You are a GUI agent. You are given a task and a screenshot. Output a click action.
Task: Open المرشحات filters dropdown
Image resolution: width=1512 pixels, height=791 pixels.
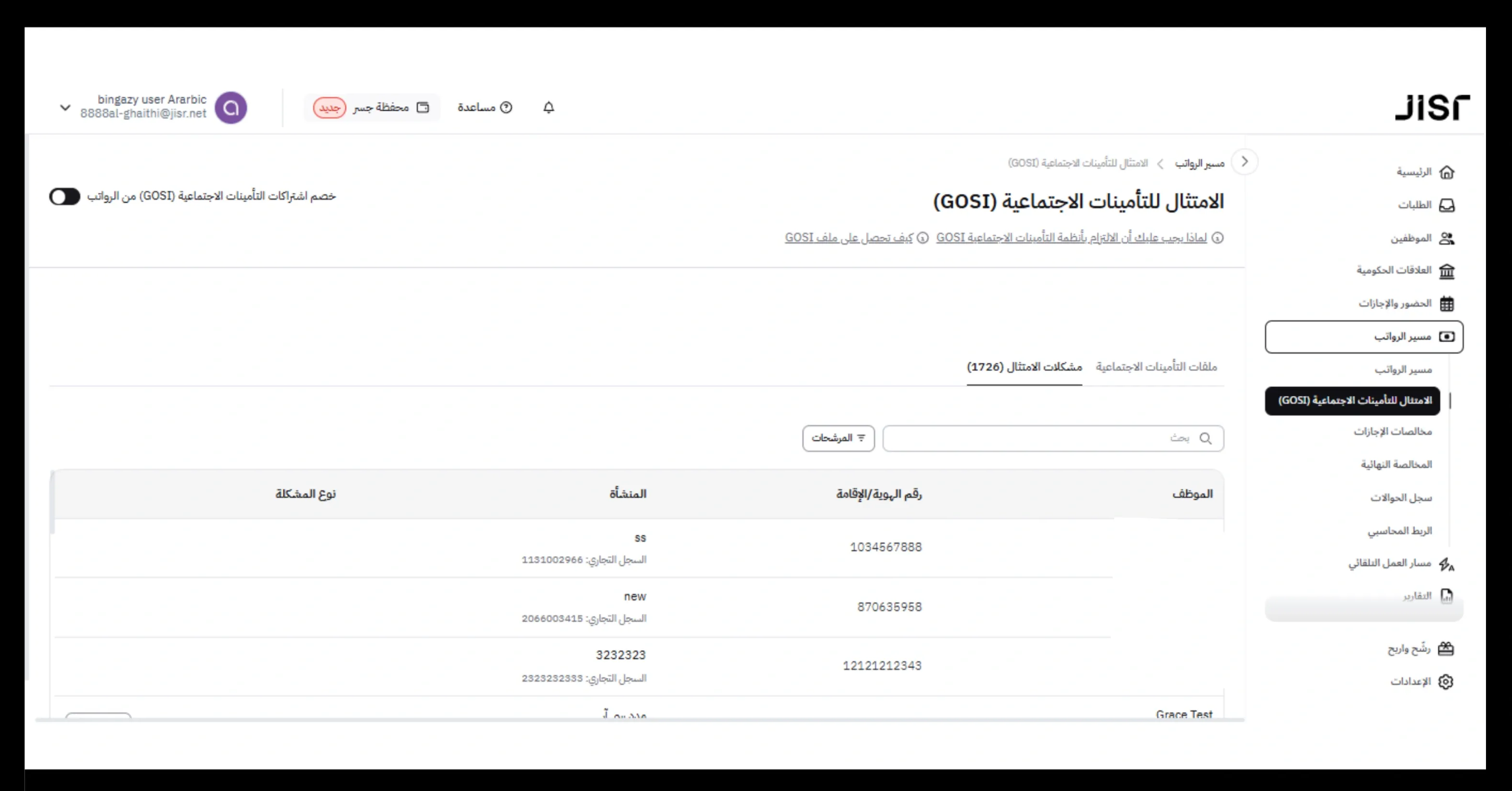click(838, 438)
